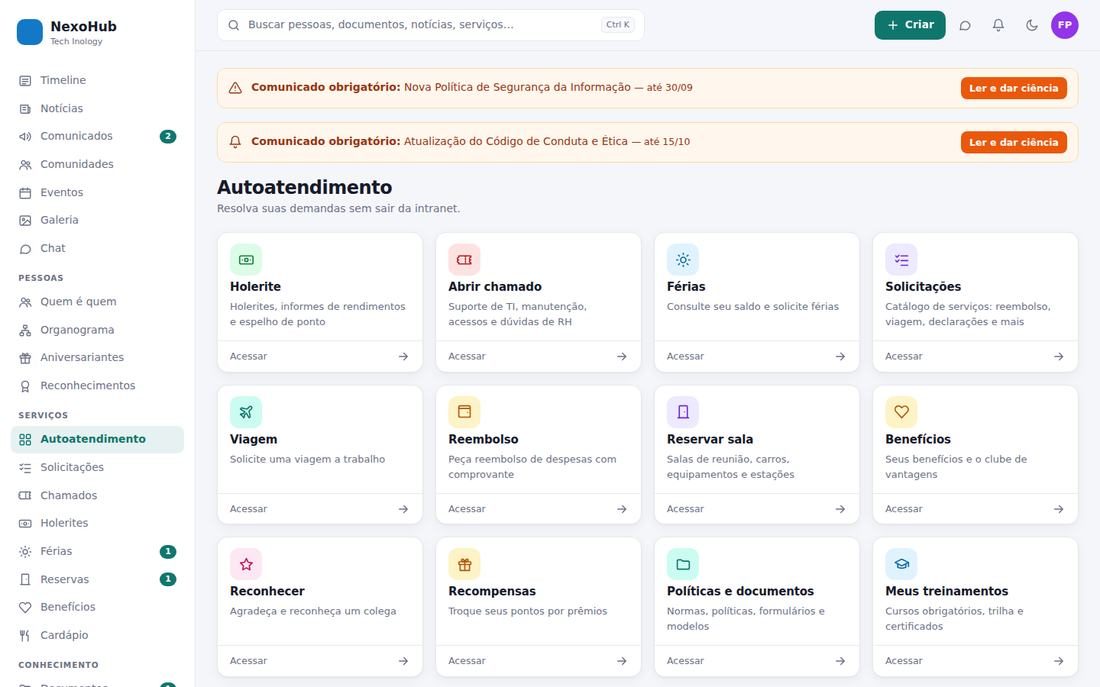Click the bell icon on the Código de Conduta banner
This screenshot has height=687, width=1100.
[x=235, y=142]
